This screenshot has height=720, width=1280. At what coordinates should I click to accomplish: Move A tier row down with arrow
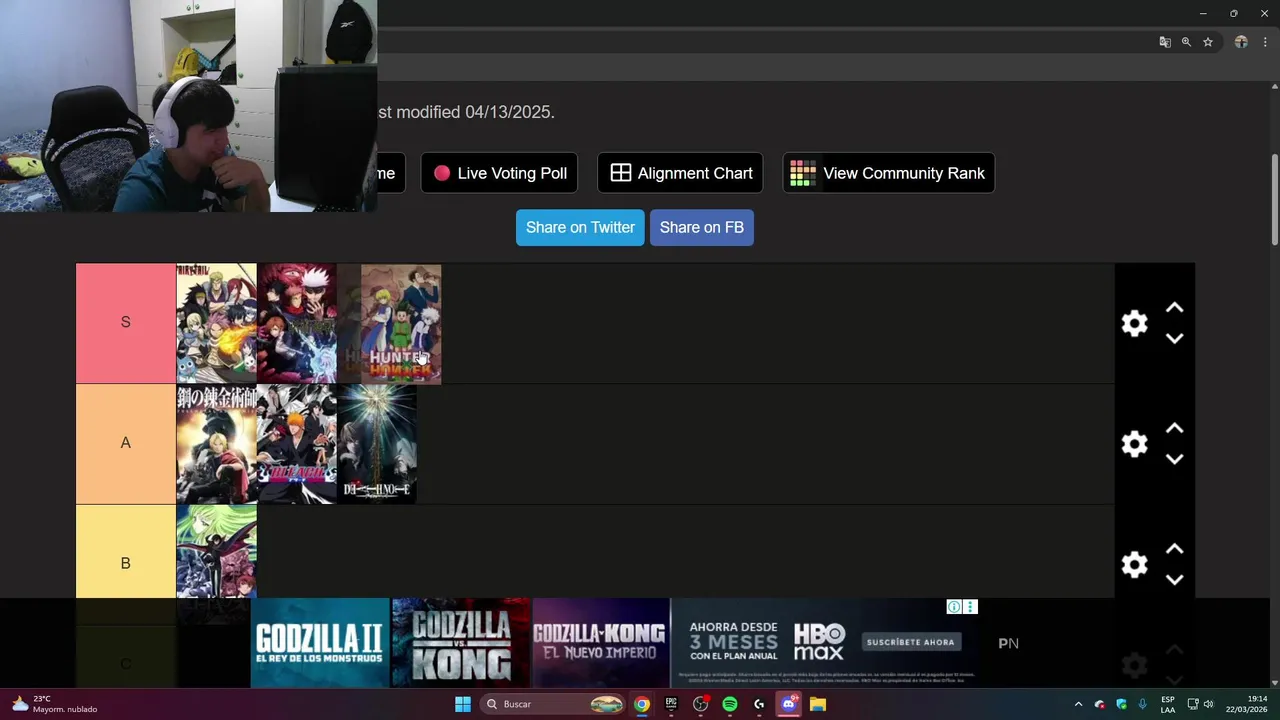[1175, 459]
